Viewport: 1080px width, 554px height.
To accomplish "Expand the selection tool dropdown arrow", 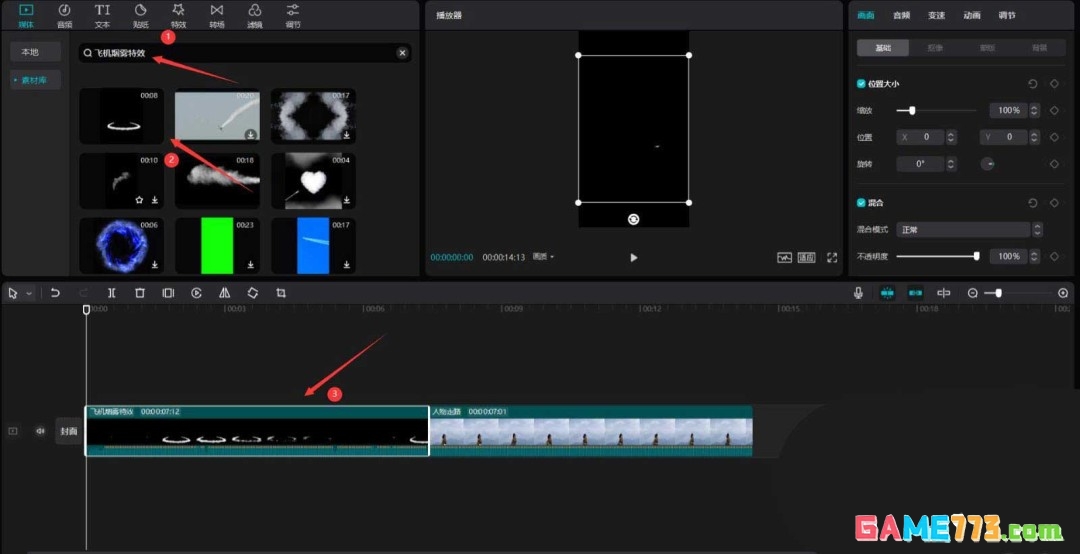I will (x=29, y=294).
